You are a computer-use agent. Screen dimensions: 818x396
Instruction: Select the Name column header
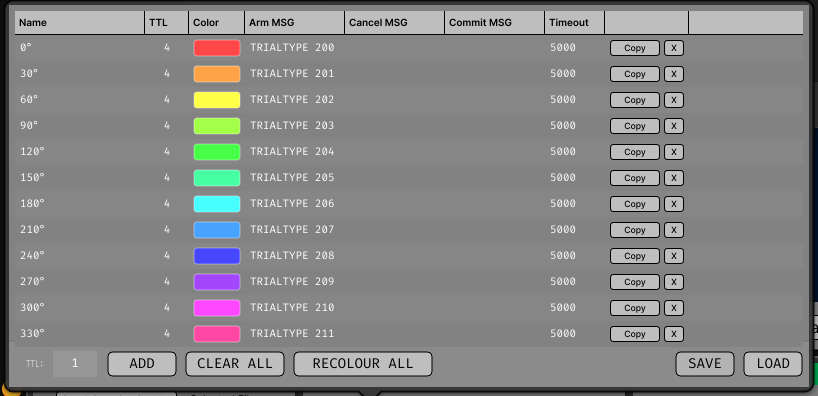[80, 23]
